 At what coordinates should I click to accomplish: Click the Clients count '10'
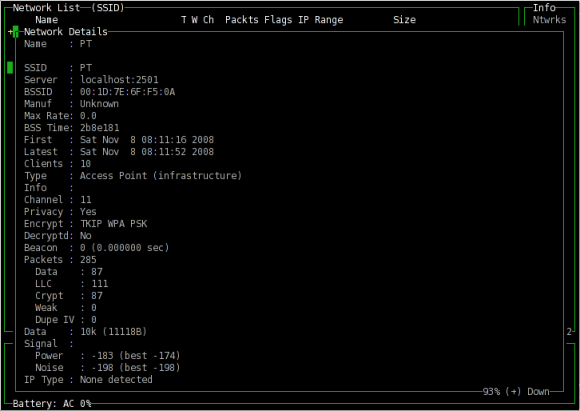(x=85, y=164)
